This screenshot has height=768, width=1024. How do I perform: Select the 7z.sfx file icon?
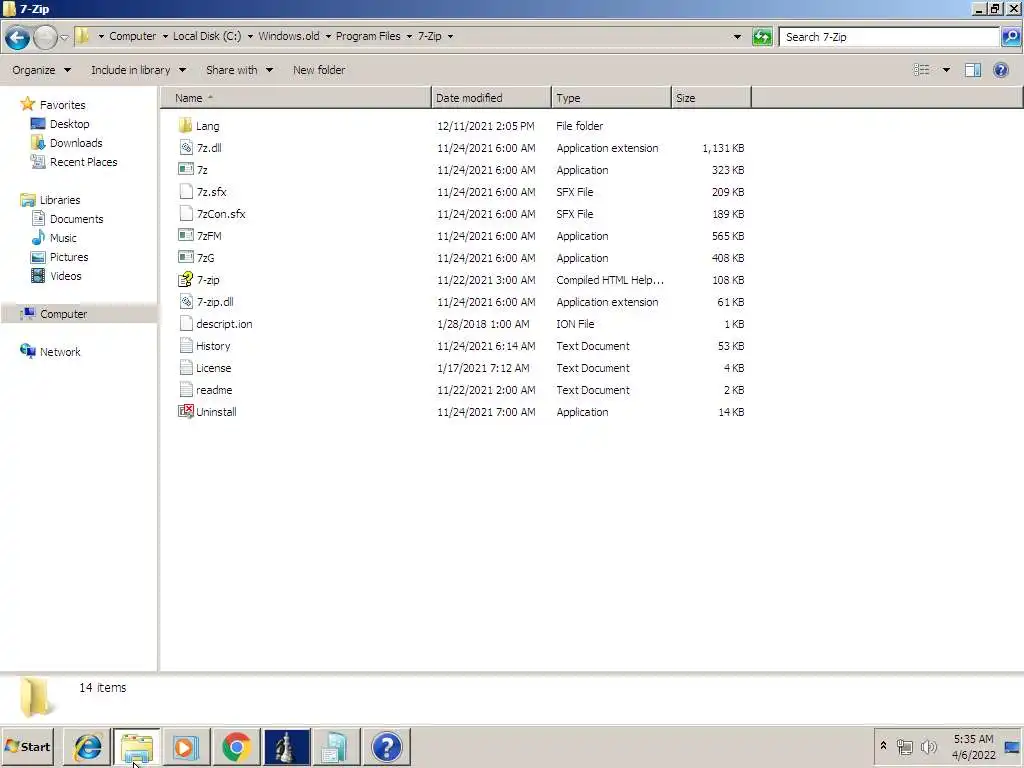(x=186, y=191)
